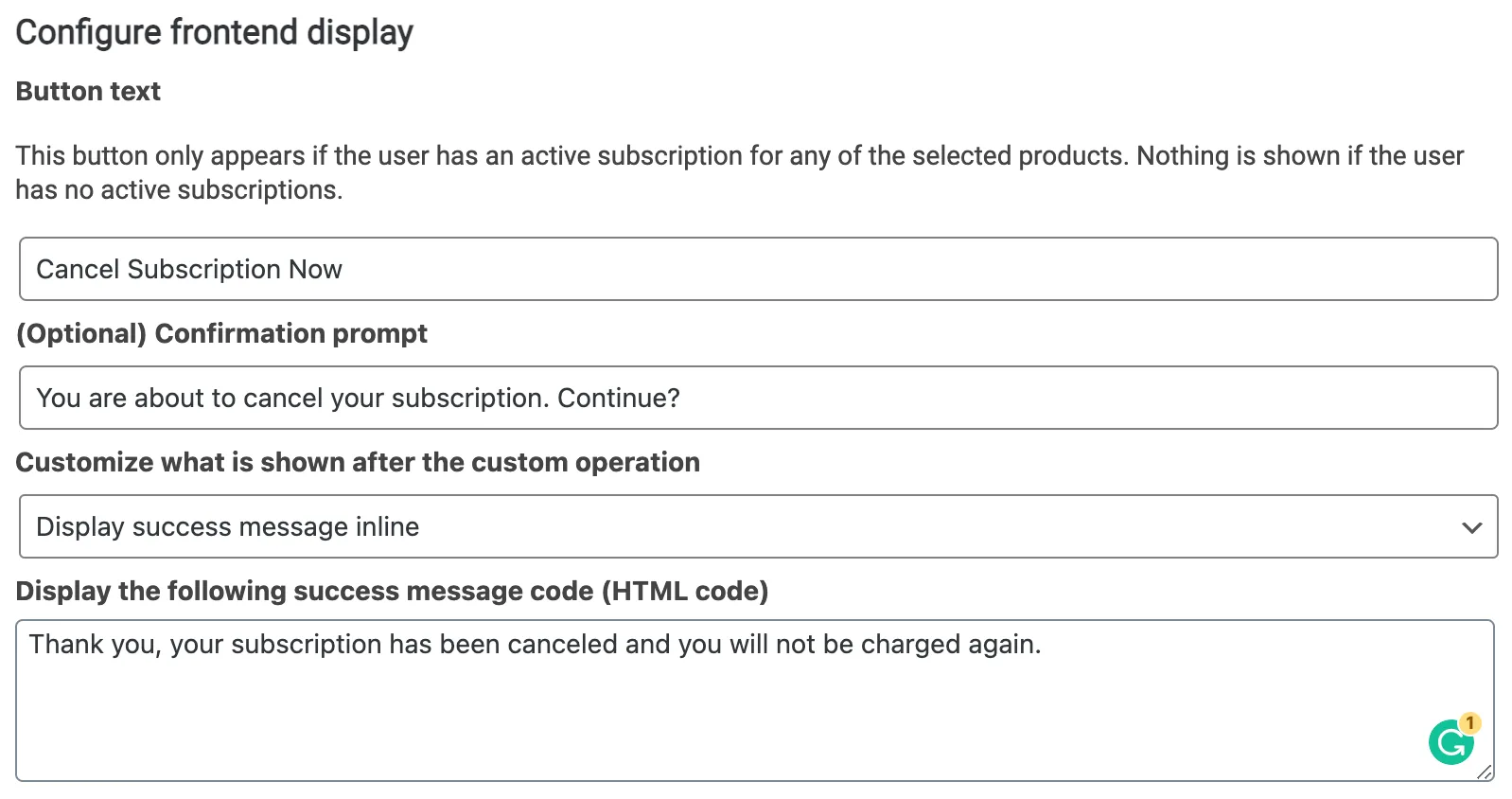Select the 'Cancel Subscription Now' text
This screenshot has height=799, width=1512.
(x=189, y=269)
